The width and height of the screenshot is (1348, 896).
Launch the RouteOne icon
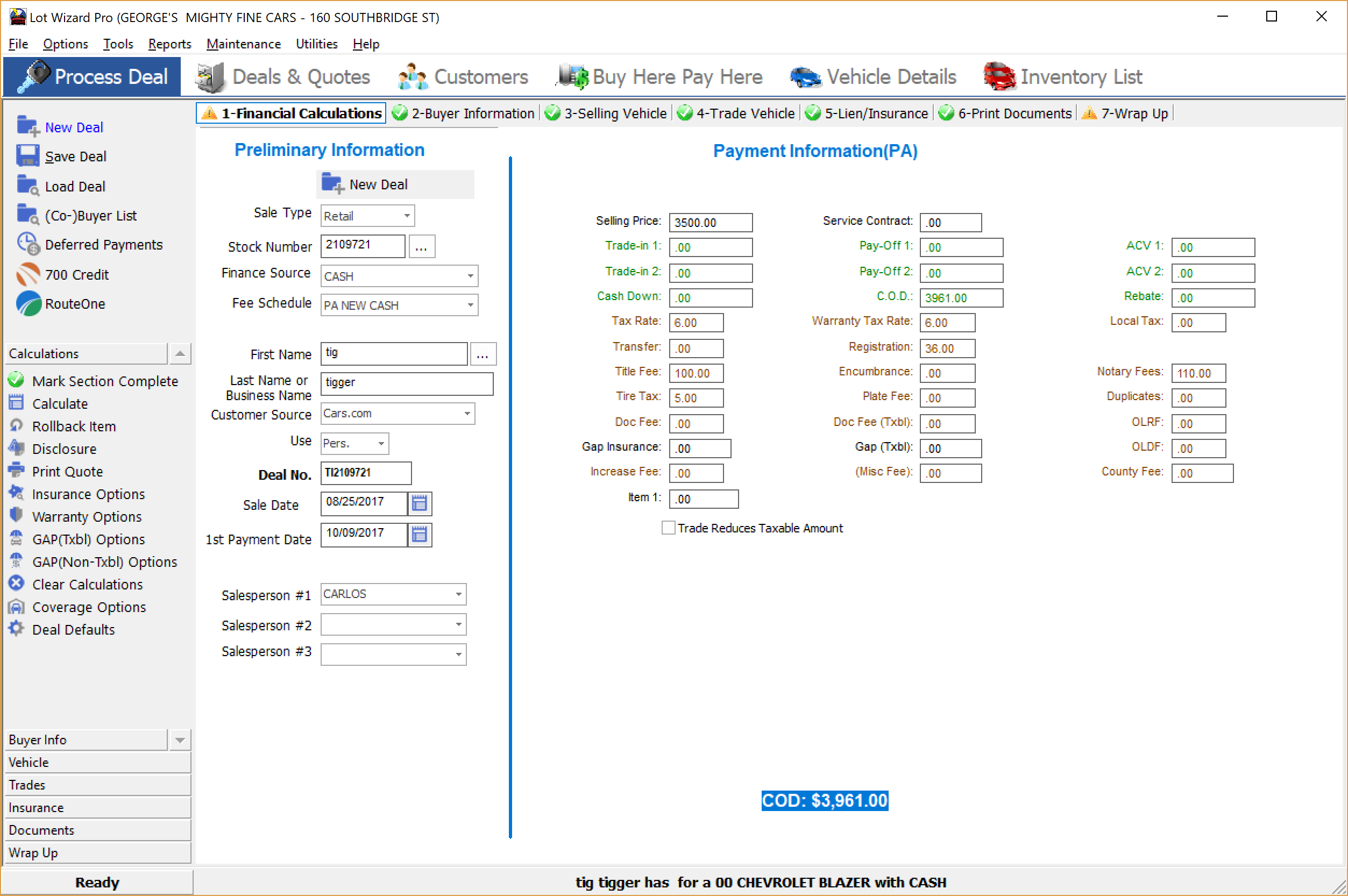tap(27, 303)
